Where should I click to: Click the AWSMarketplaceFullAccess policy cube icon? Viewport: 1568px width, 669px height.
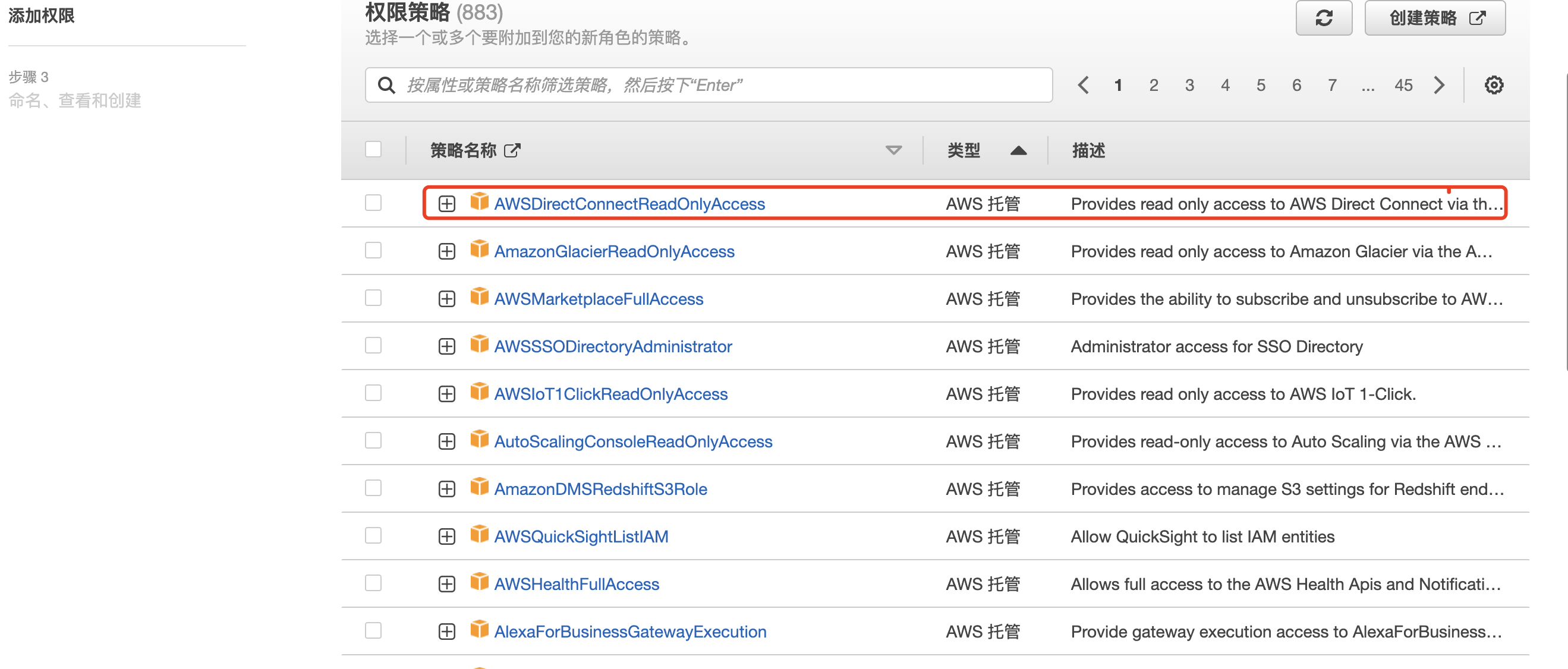(479, 296)
